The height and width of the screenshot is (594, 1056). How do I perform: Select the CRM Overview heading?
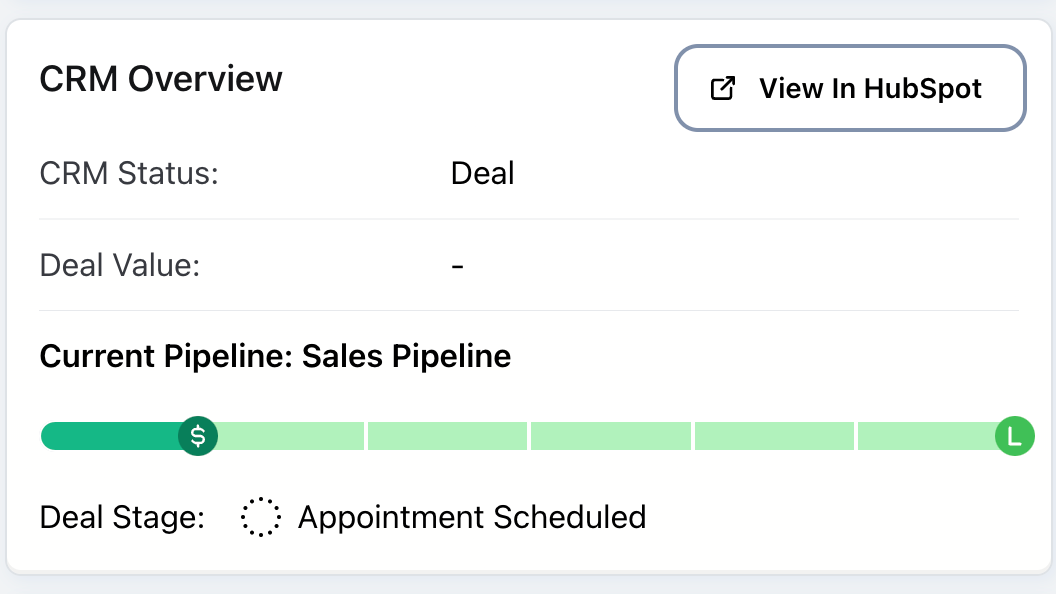[161, 79]
